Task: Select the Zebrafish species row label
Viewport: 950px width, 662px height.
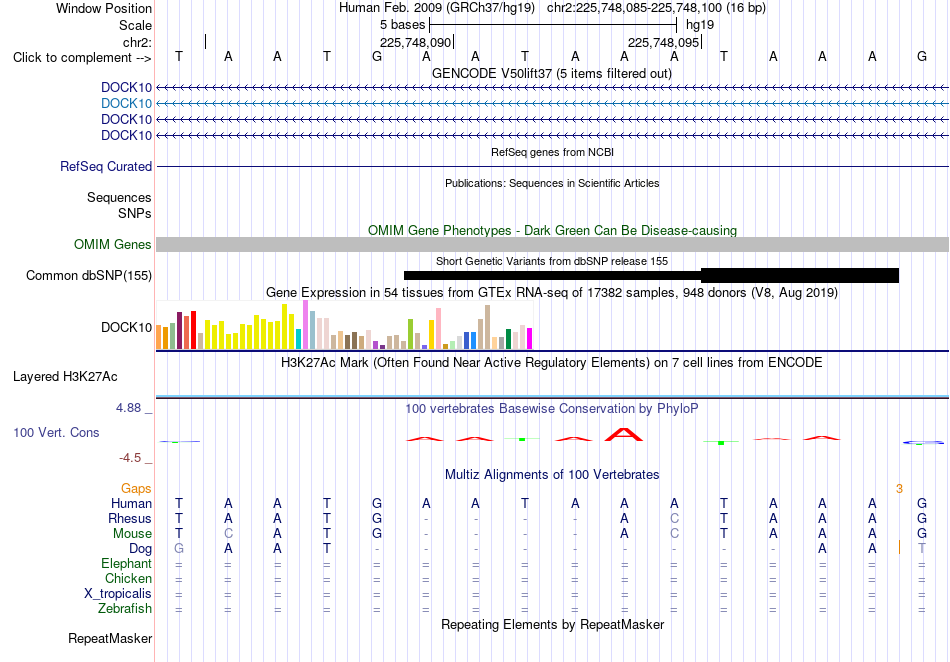Action: click(x=125, y=609)
